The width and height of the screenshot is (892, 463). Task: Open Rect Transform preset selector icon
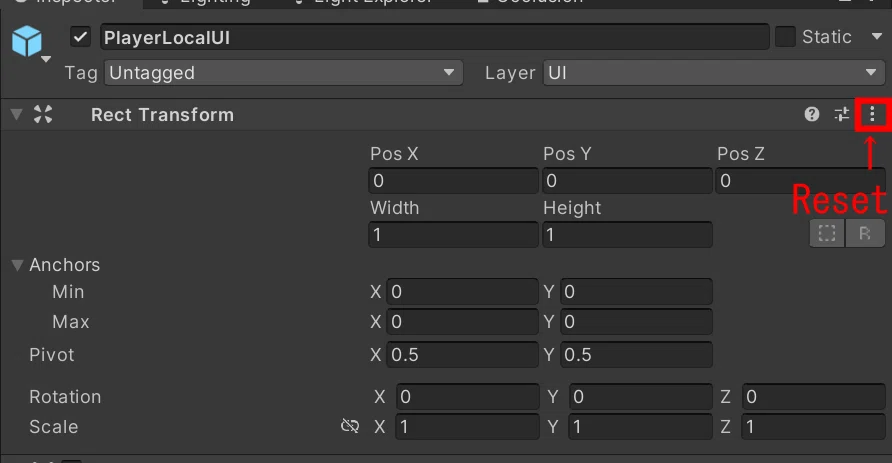pos(841,114)
